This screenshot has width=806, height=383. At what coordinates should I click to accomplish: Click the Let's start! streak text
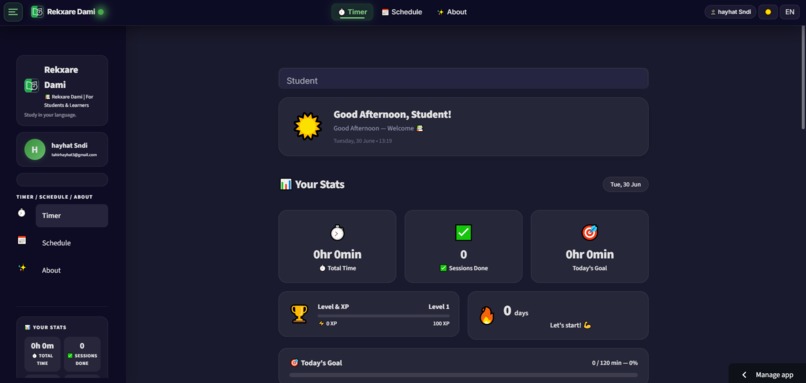click(x=570, y=325)
